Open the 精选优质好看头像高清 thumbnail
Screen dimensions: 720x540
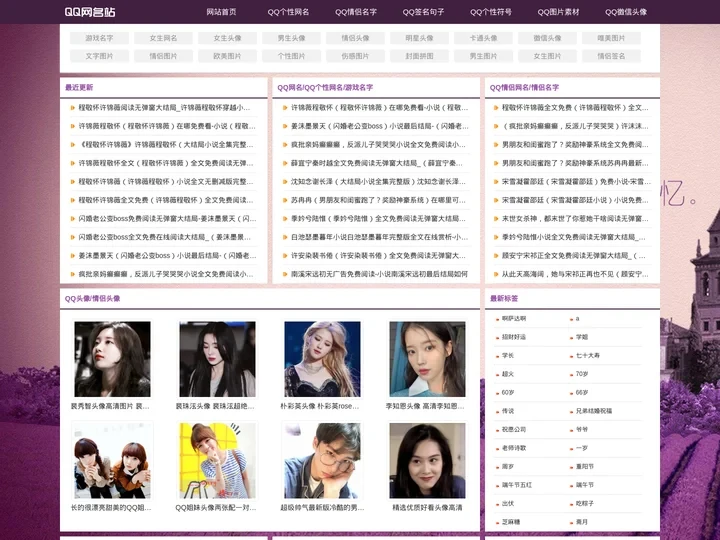(428, 461)
